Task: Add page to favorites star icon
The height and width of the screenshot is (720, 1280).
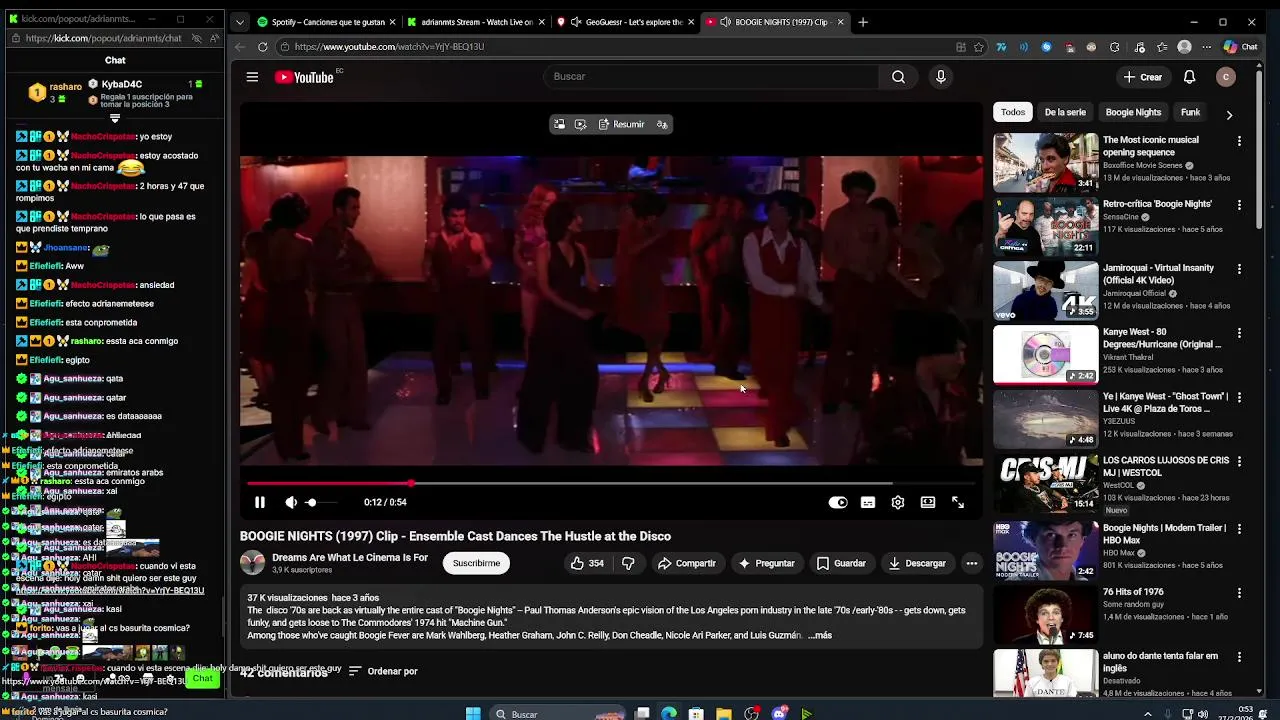Action: [x=979, y=47]
